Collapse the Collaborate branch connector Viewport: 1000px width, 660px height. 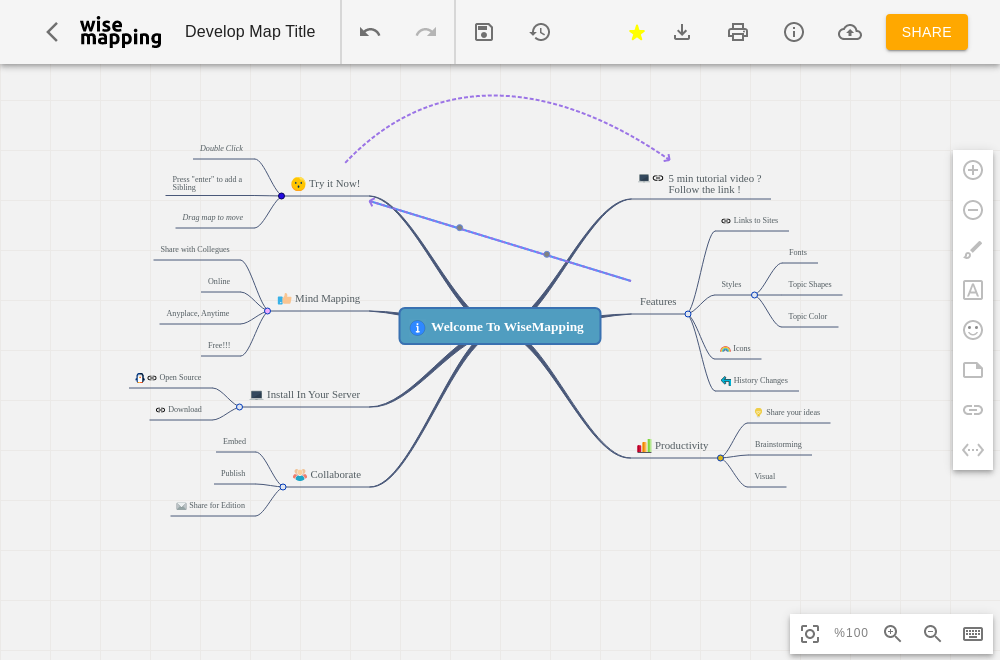[x=283, y=487]
